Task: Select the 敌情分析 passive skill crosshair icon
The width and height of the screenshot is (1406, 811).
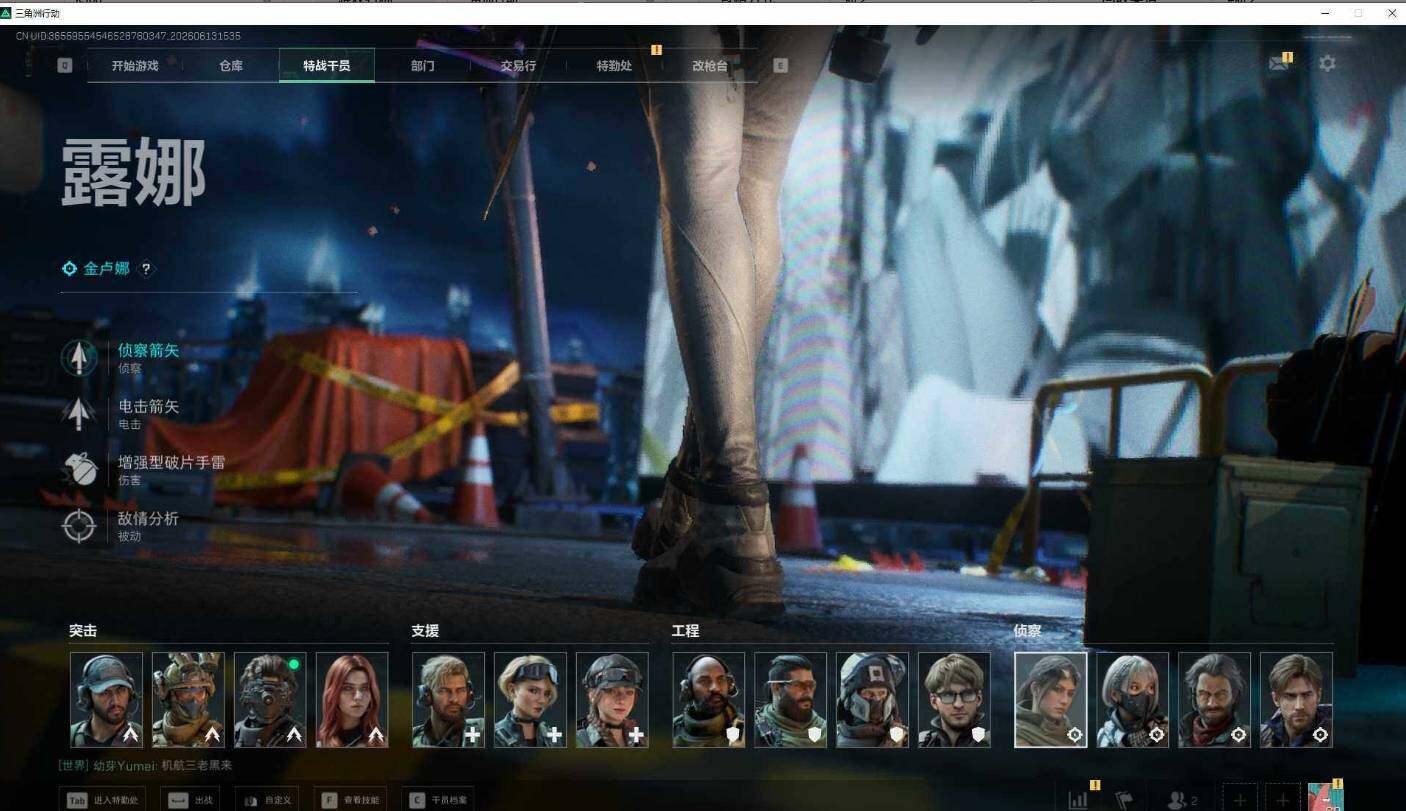Action: click(x=79, y=525)
